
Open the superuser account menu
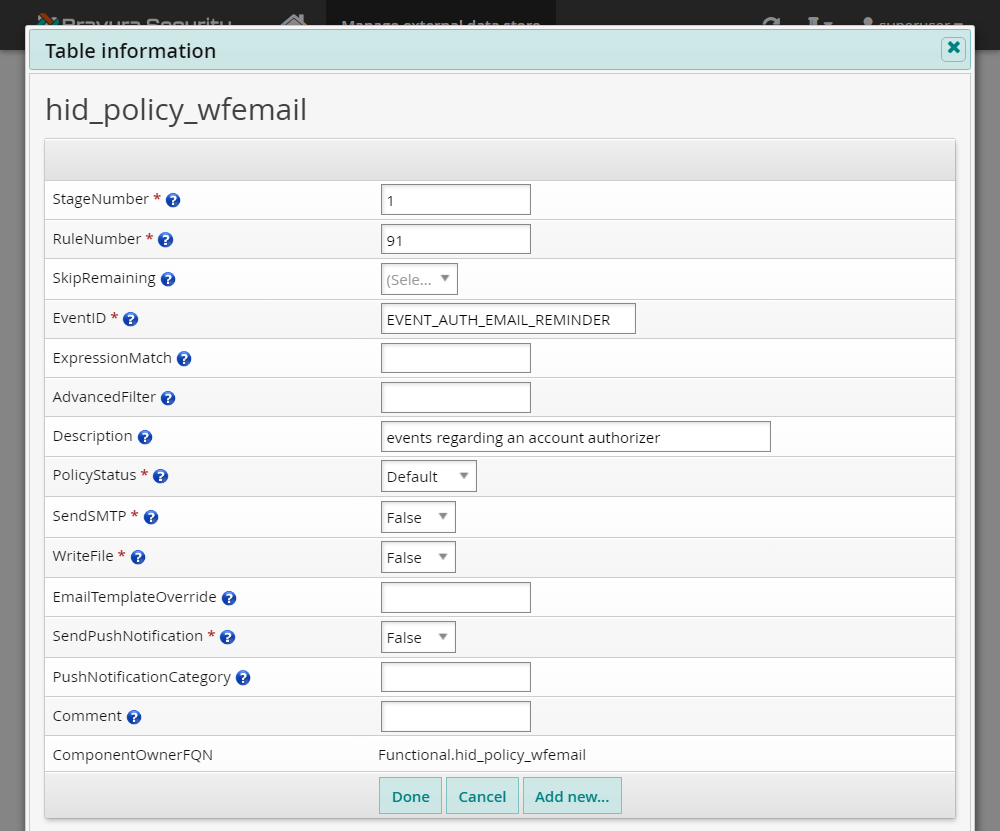coord(905,22)
